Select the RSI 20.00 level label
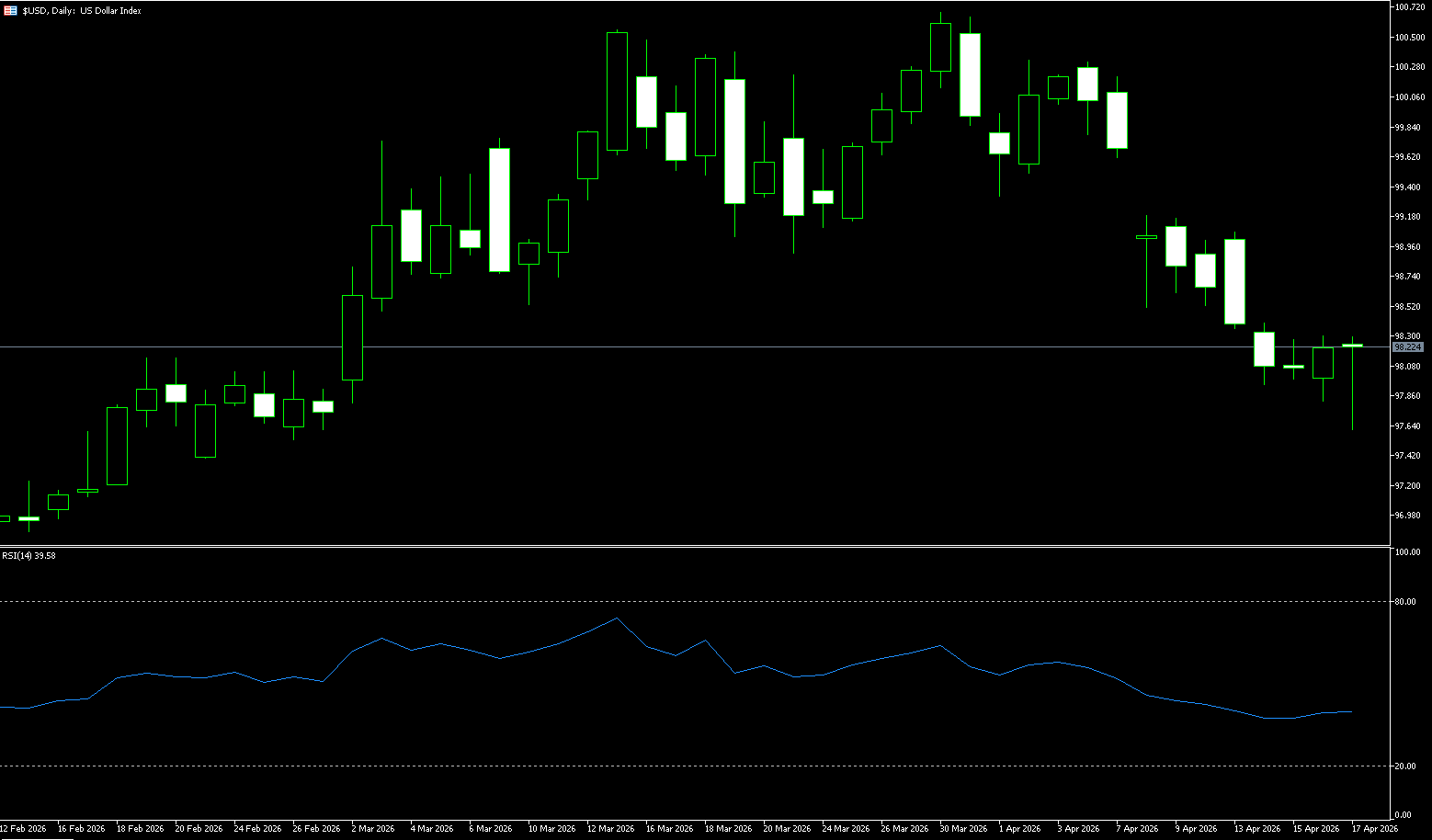This screenshot has width=1432, height=840. click(1405, 766)
